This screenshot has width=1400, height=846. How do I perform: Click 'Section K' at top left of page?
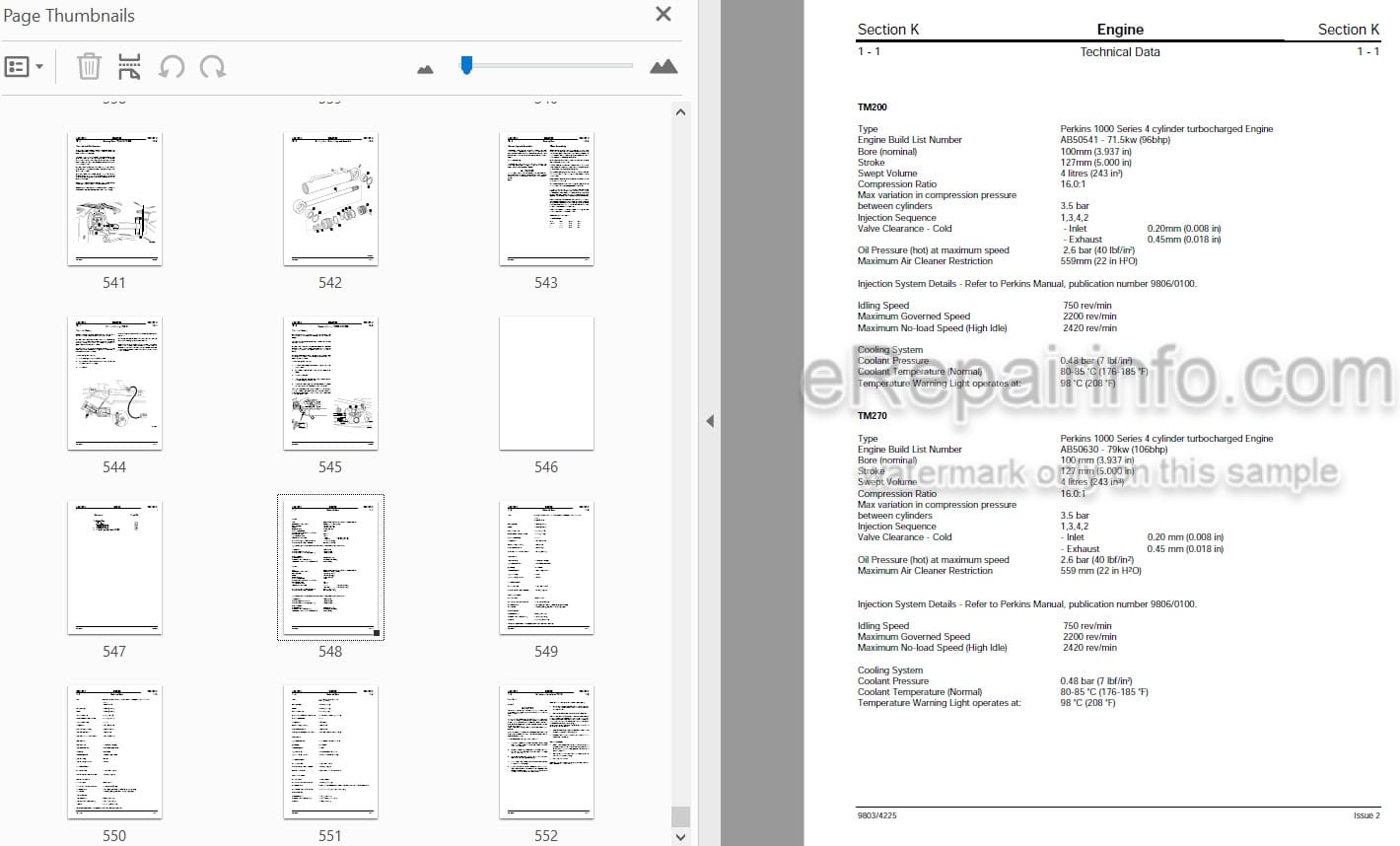coord(888,30)
